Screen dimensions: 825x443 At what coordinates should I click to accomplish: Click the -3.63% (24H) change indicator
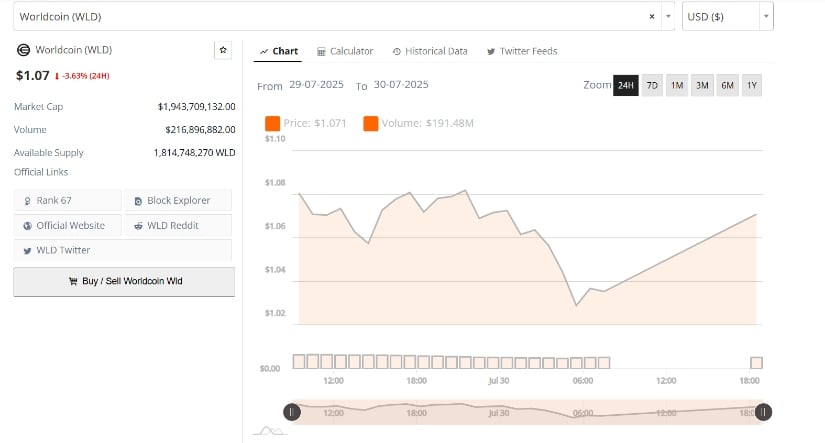pos(83,76)
